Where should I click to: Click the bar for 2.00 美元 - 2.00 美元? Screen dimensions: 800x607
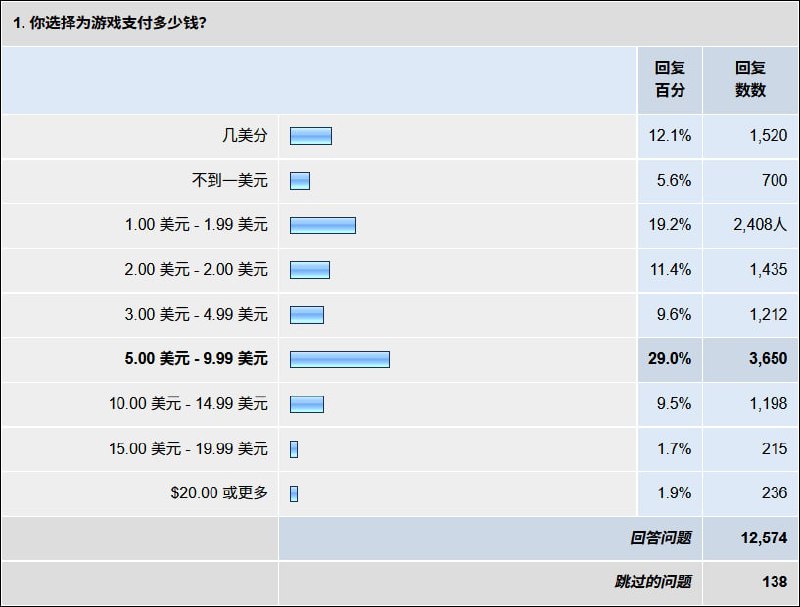310,270
